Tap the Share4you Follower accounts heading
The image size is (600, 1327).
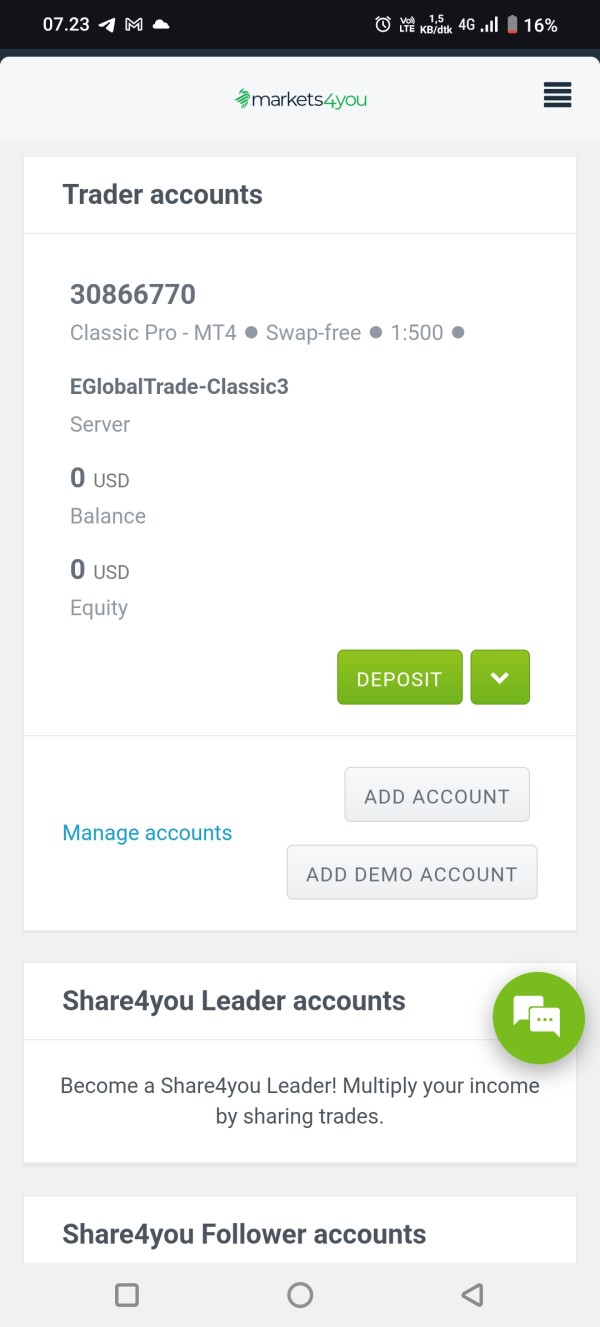point(244,1234)
